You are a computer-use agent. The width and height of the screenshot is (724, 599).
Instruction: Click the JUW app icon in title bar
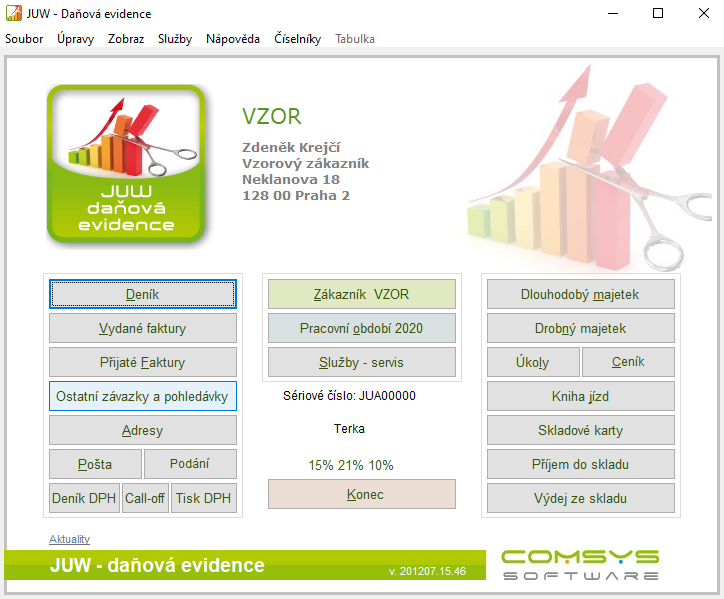click(x=13, y=13)
